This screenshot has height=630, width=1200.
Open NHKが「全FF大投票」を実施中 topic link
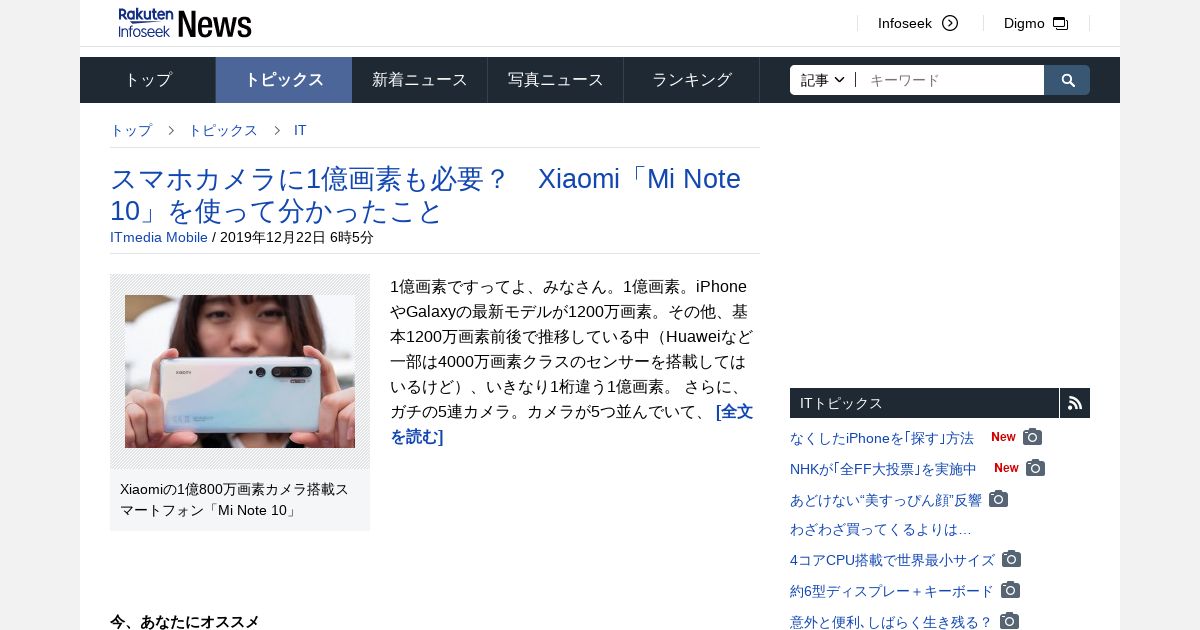883,469
